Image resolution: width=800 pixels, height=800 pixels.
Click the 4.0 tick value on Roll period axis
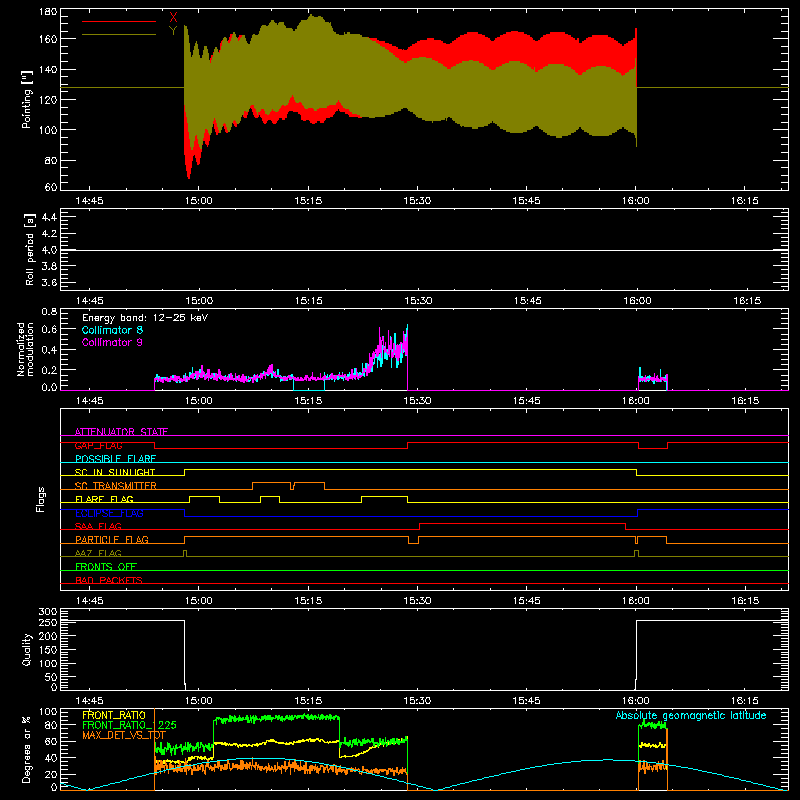tap(49, 250)
